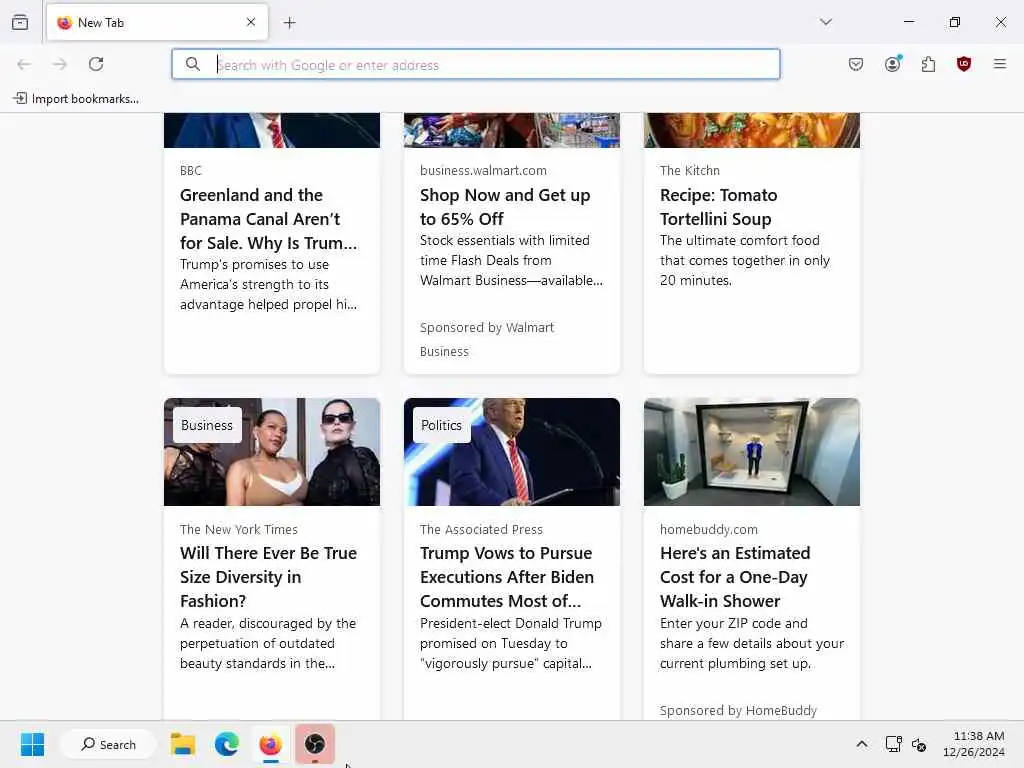Open the clock showing 11:38 AM
1024x768 pixels.
974,744
